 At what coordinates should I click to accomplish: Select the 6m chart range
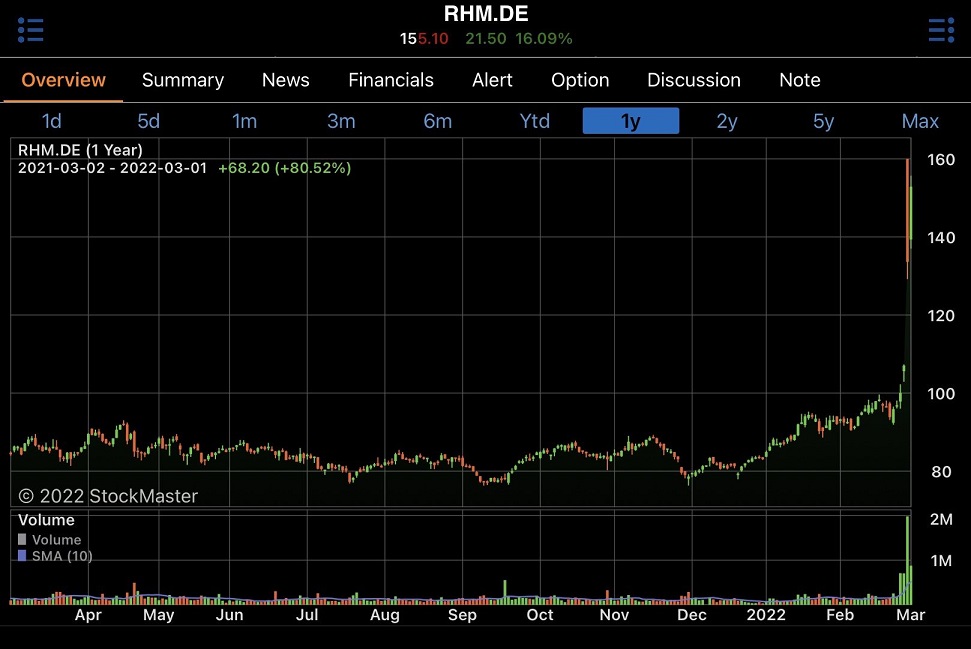(x=438, y=121)
